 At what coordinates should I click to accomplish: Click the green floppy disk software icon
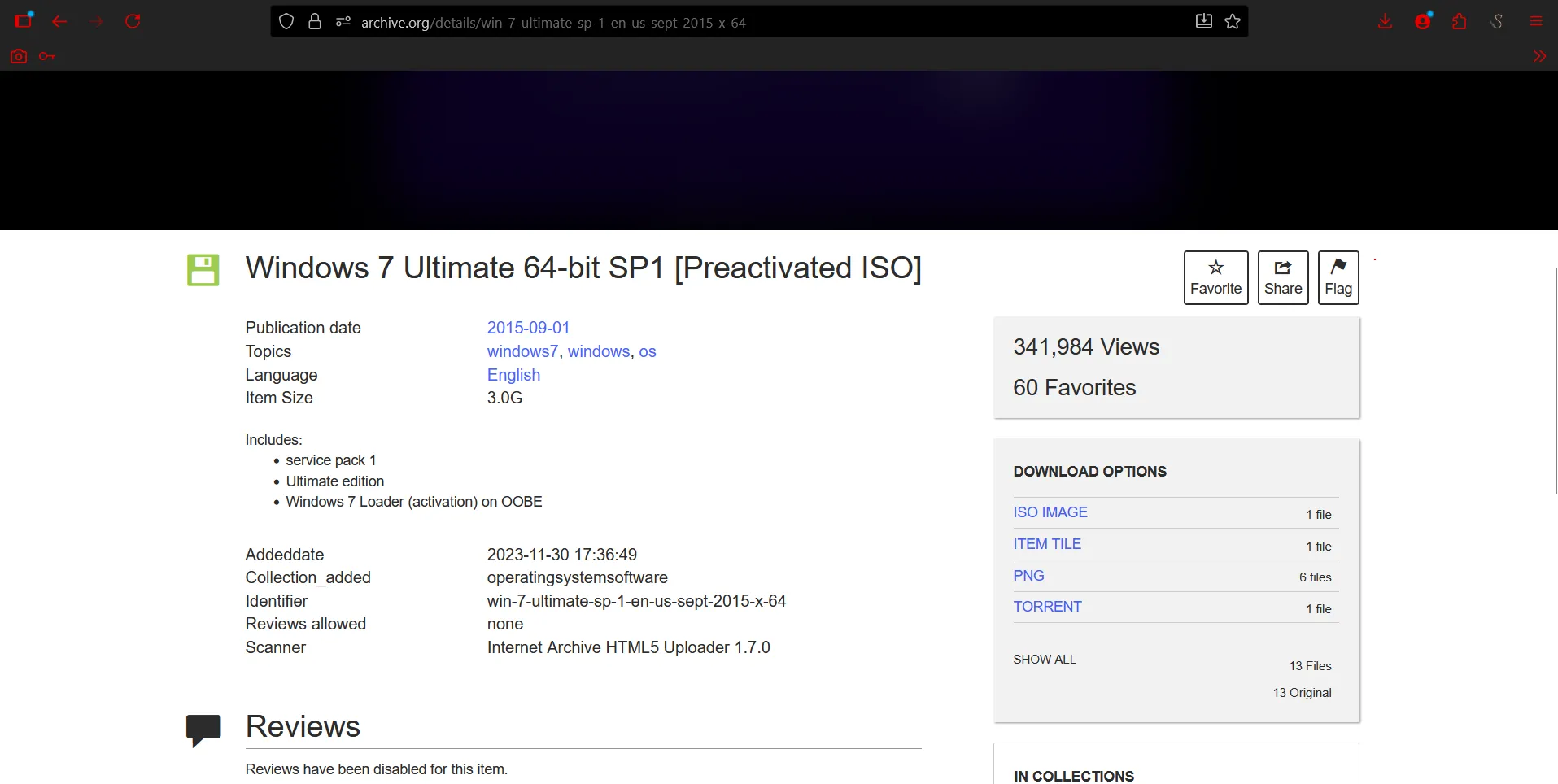(203, 270)
